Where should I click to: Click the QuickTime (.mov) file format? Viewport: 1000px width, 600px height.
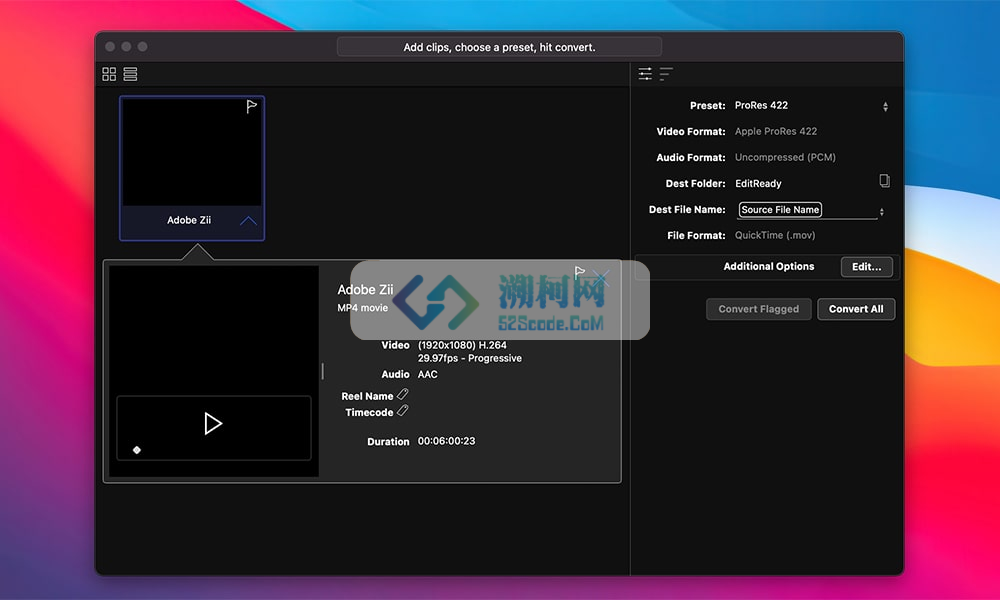click(775, 235)
